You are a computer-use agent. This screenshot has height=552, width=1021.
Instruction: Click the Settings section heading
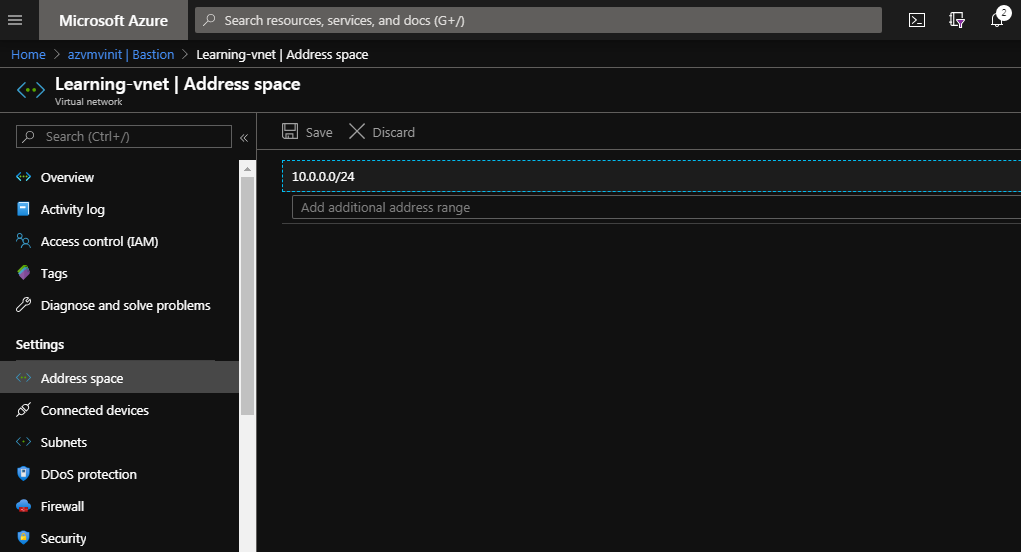[40, 344]
